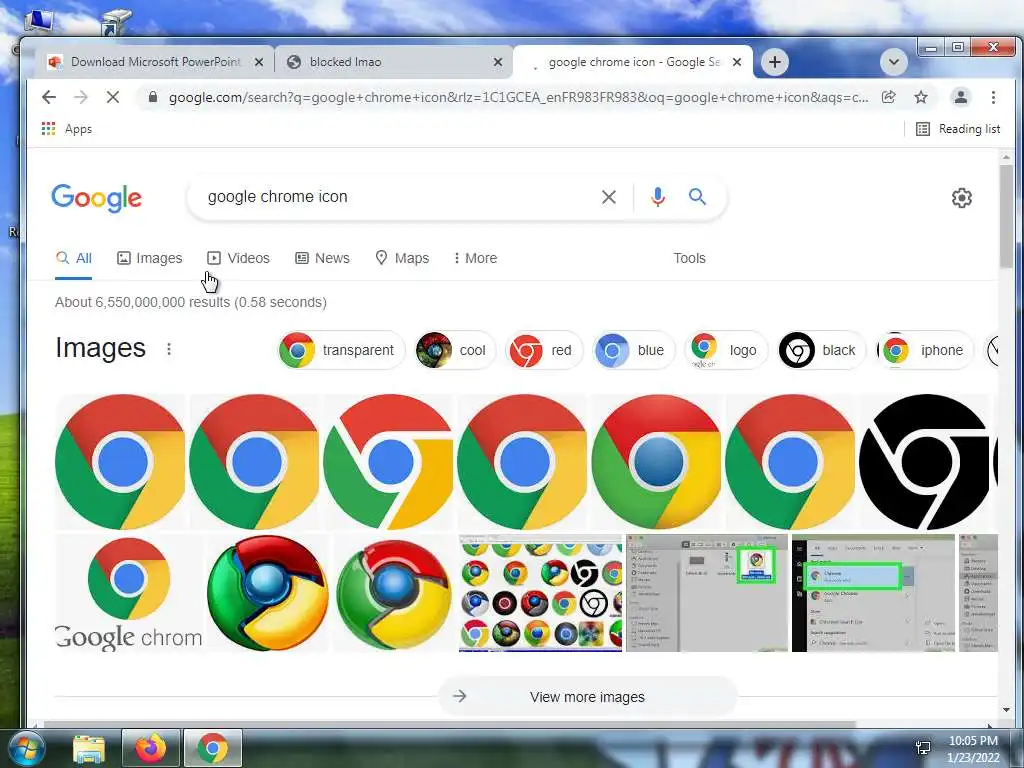Open the white-outlined Chrome logo thumbnail
1024x768 pixels.
click(389, 462)
